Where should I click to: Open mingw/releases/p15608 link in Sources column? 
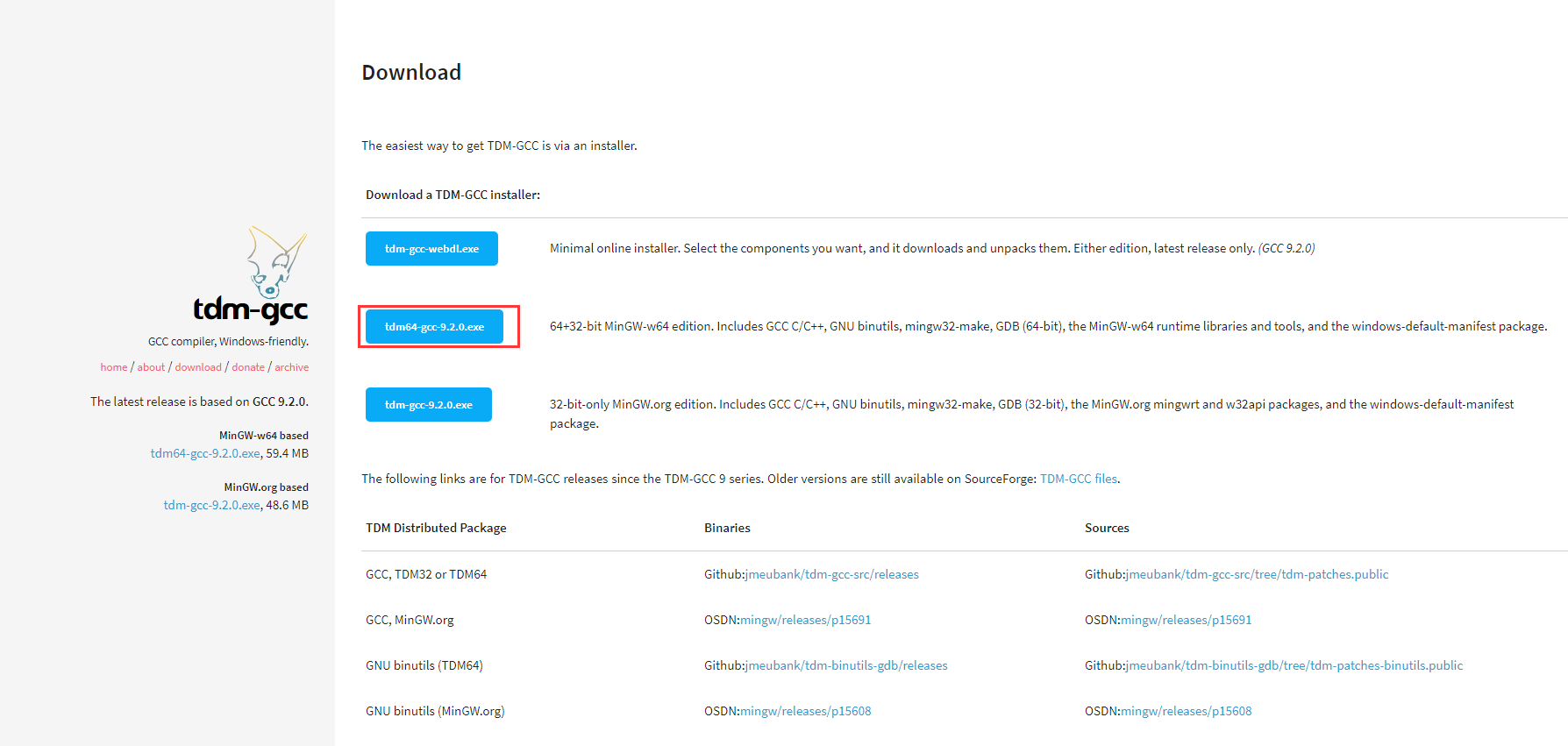1187,711
